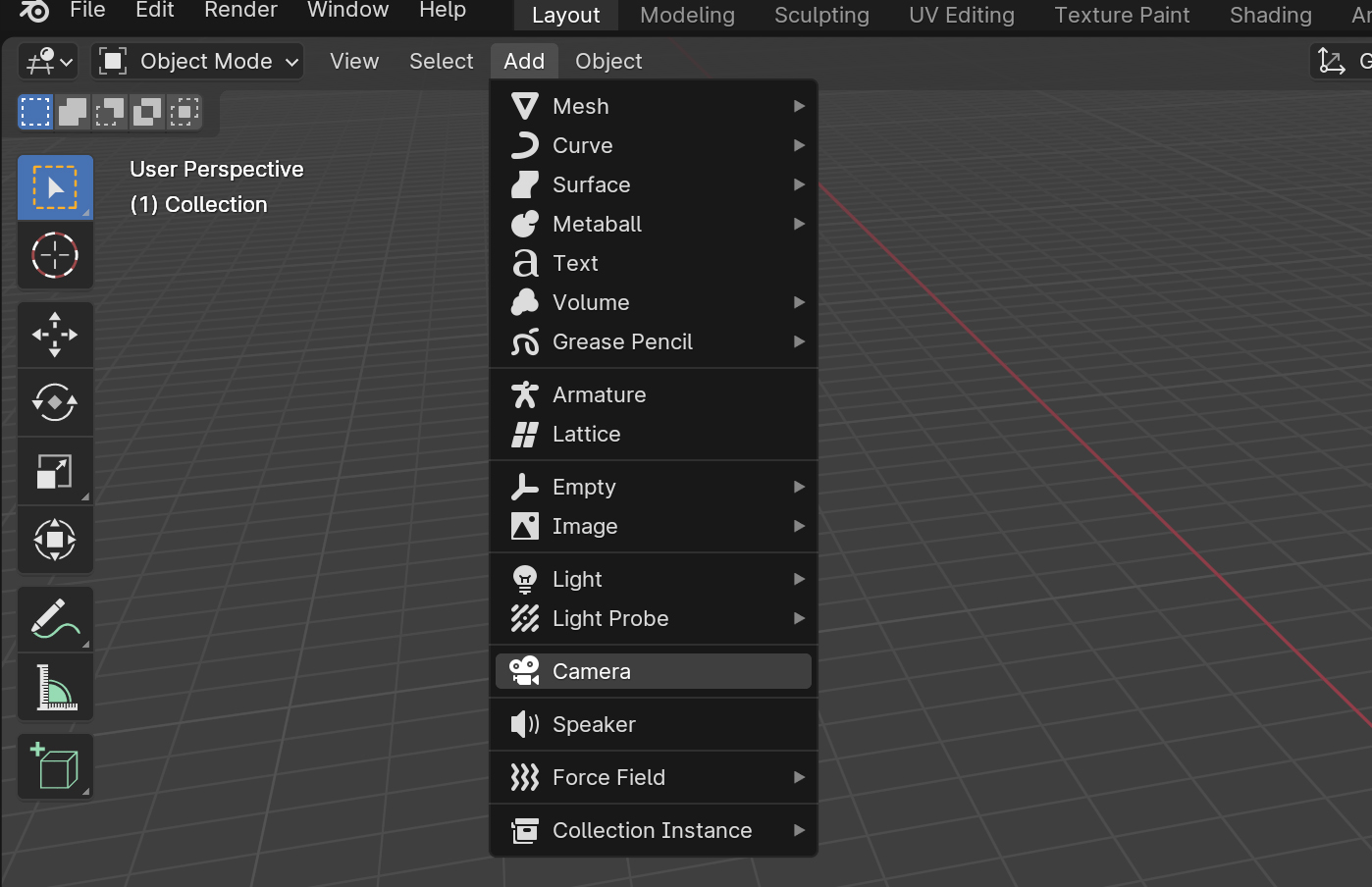1372x887 pixels.
Task: Add a Speaker object
Action: coord(654,724)
